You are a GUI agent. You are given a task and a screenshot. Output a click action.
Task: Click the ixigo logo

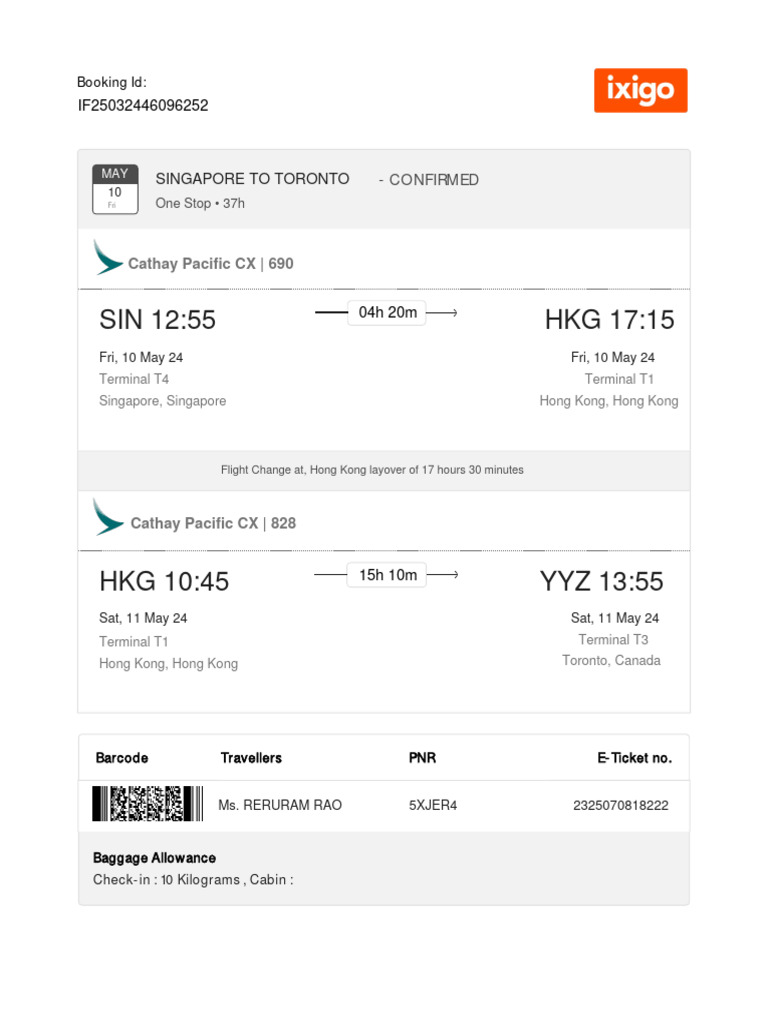[x=640, y=91]
